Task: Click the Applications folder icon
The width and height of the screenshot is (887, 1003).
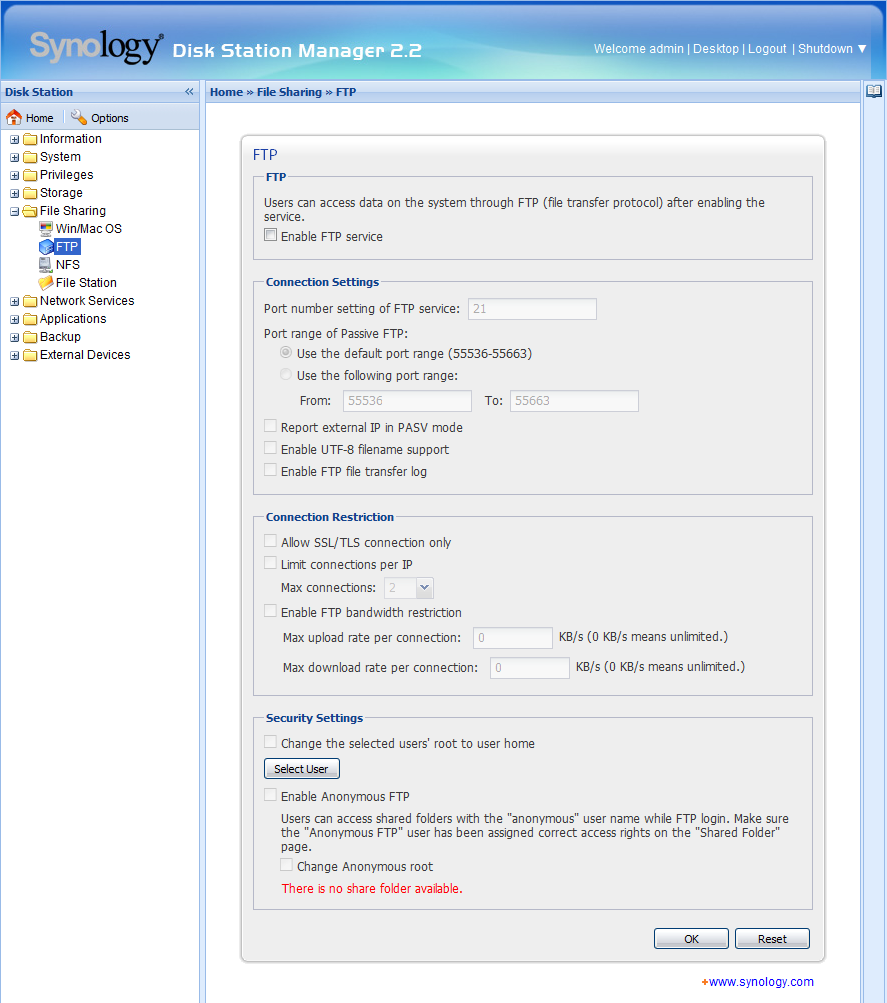Action: 30,319
